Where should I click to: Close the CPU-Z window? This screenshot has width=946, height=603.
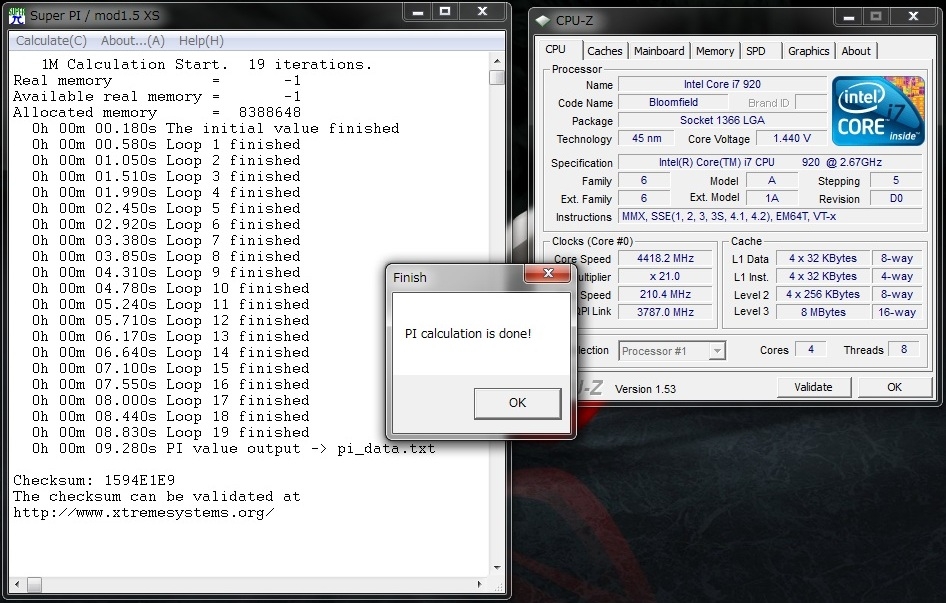pos(913,17)
